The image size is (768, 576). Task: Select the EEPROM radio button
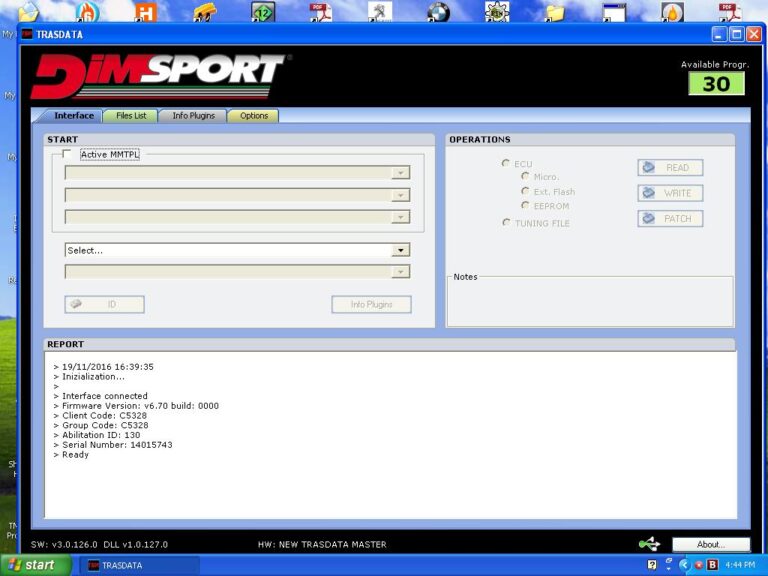(x=525, y=205)
